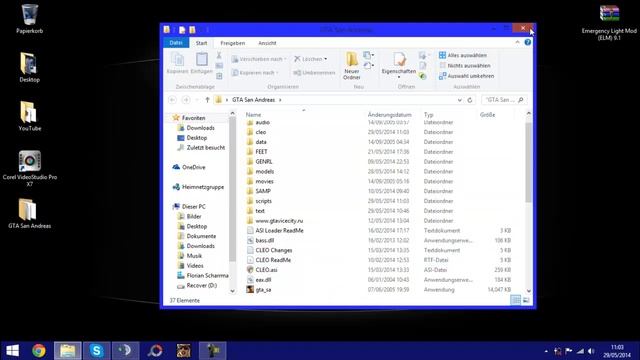Click the GTA San Andreas search field
Viewport: 640px width, 360px height.
tap(504, 100)
